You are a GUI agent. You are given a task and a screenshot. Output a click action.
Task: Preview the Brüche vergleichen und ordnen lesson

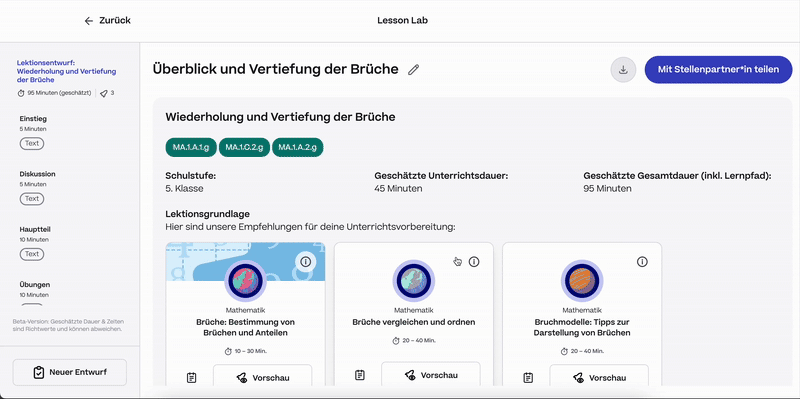pos(431,376)
